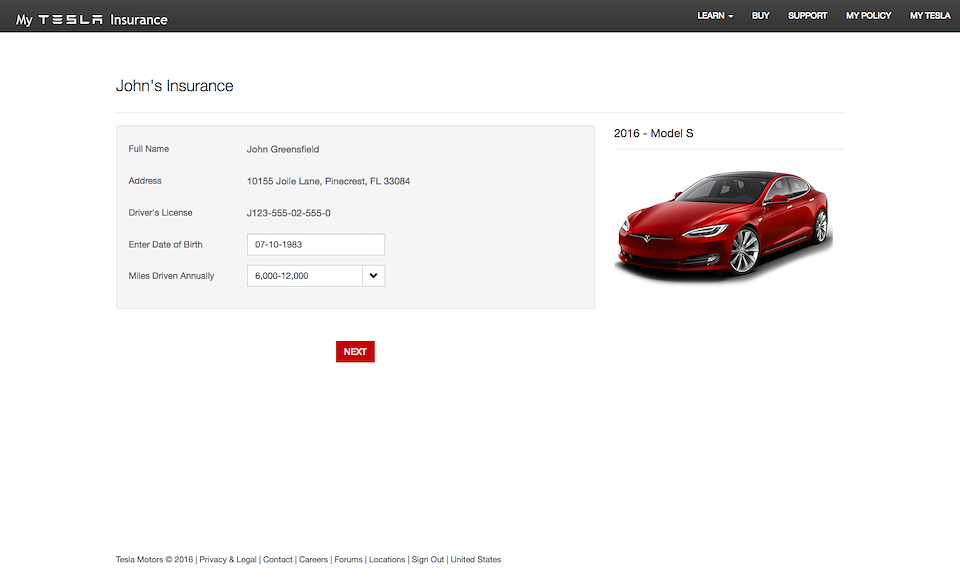Click the My Tesla Insurance logo
960x586 pixels.
click(x=92, y=19)
